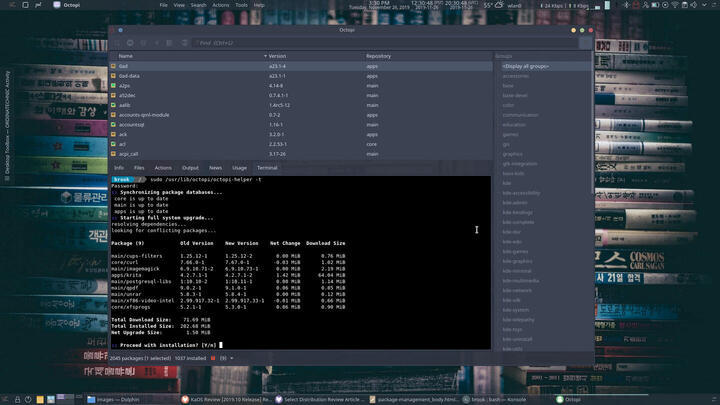Select the ack package row
Image resolution: width=720 pixels, height=405 pixels.
tap(301, 135)
